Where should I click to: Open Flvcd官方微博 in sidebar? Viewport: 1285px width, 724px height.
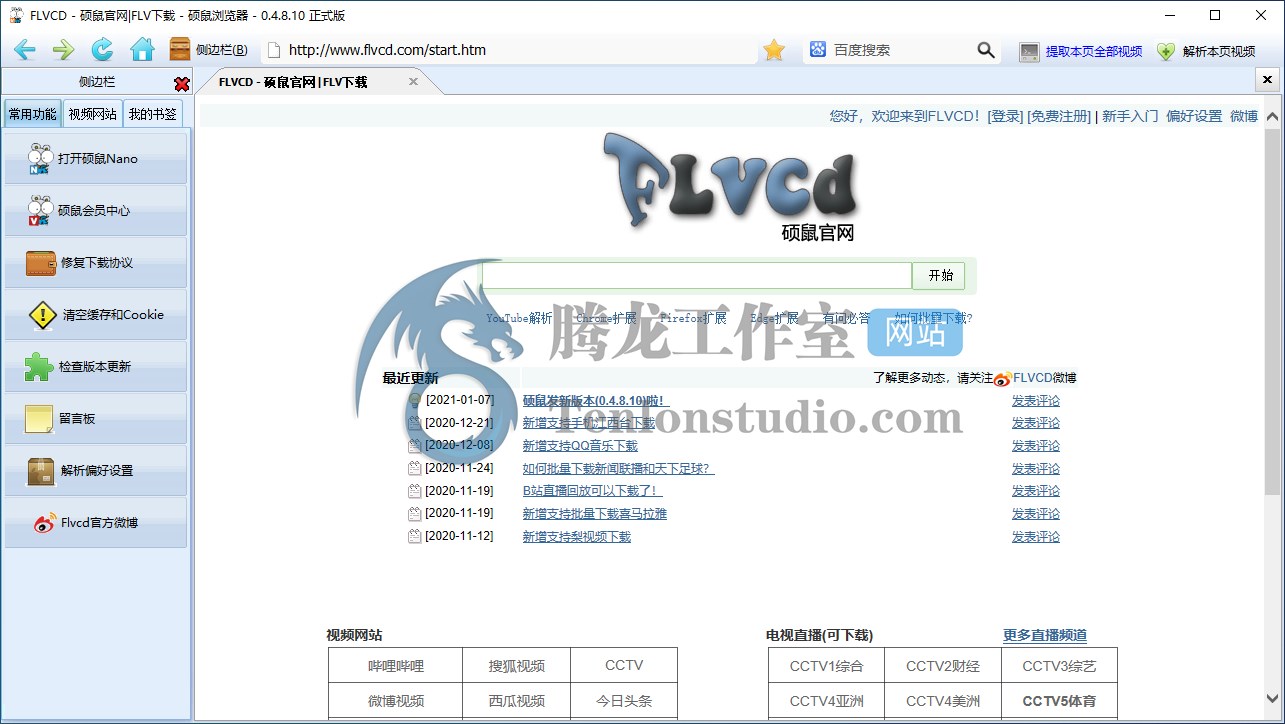(x=96, y=522)
